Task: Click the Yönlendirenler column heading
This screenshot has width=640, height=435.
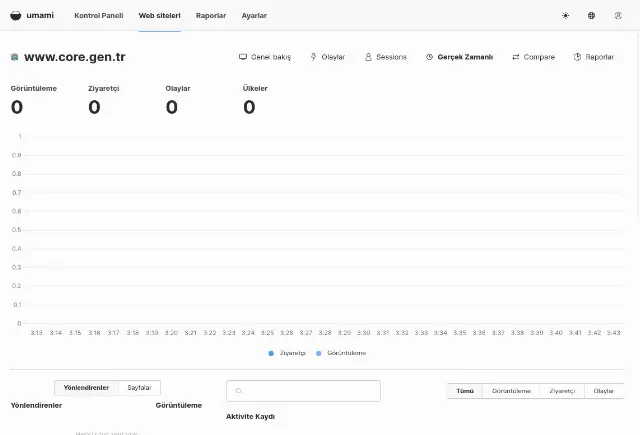Action: click(36, 406)
